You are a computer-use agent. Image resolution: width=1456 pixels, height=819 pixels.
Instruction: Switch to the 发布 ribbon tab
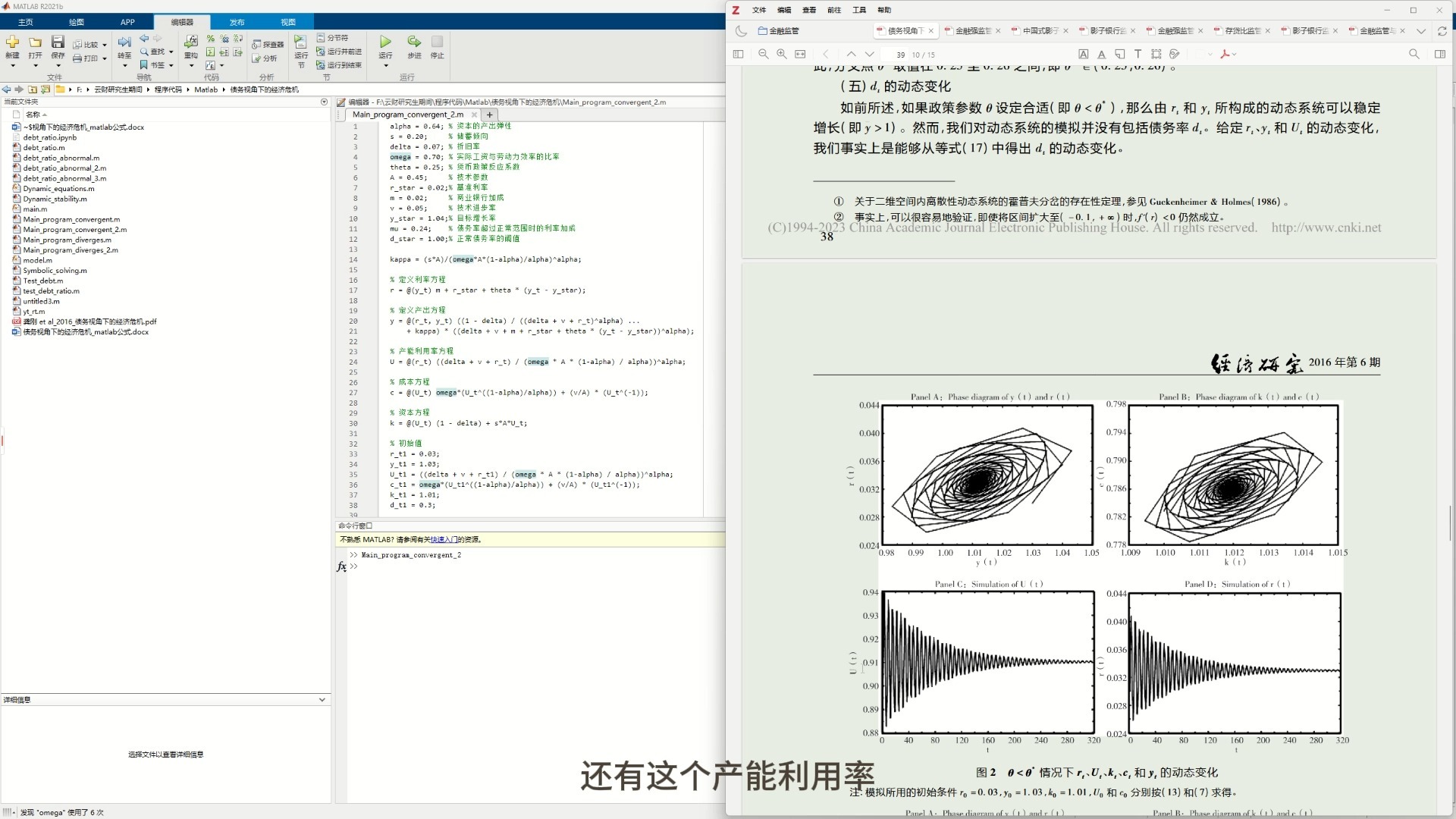(x=237, y=22)
